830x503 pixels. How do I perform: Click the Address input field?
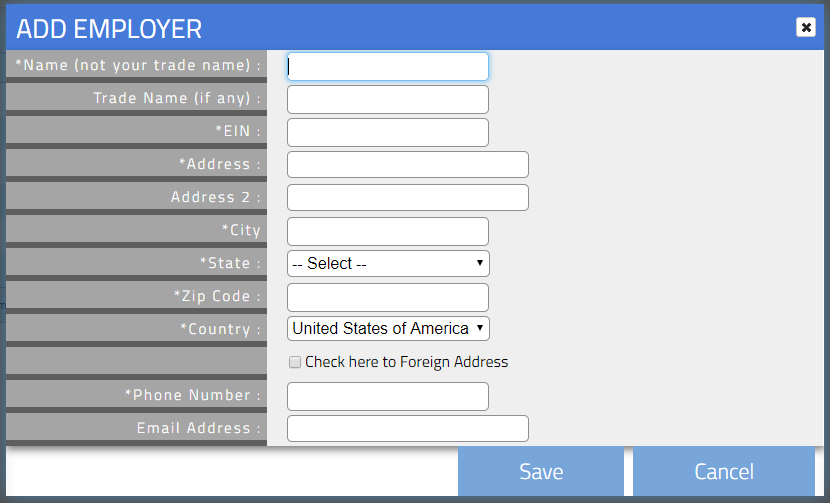tap(407, 165)
